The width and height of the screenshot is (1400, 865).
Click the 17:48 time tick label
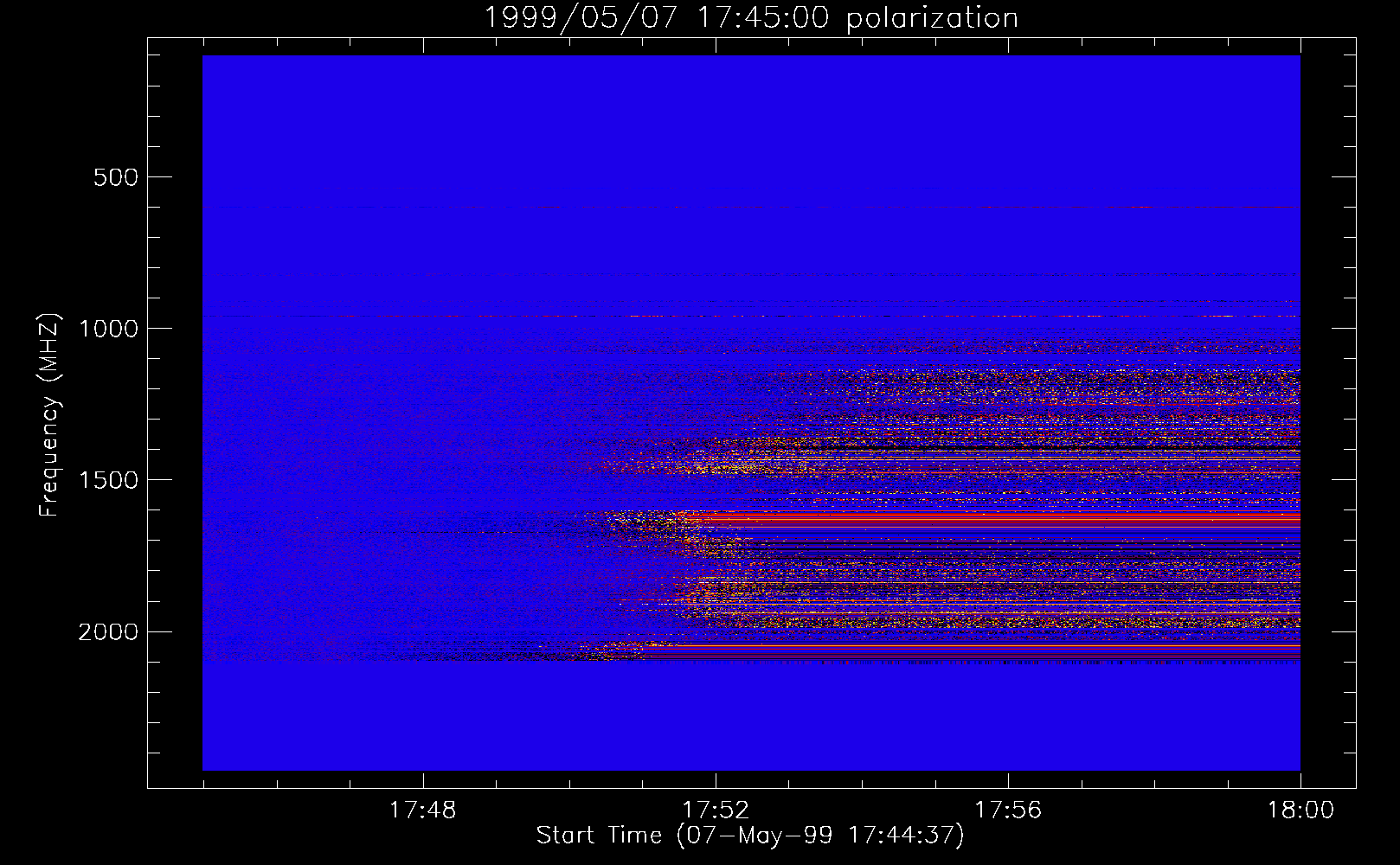[x=423, y=811]
